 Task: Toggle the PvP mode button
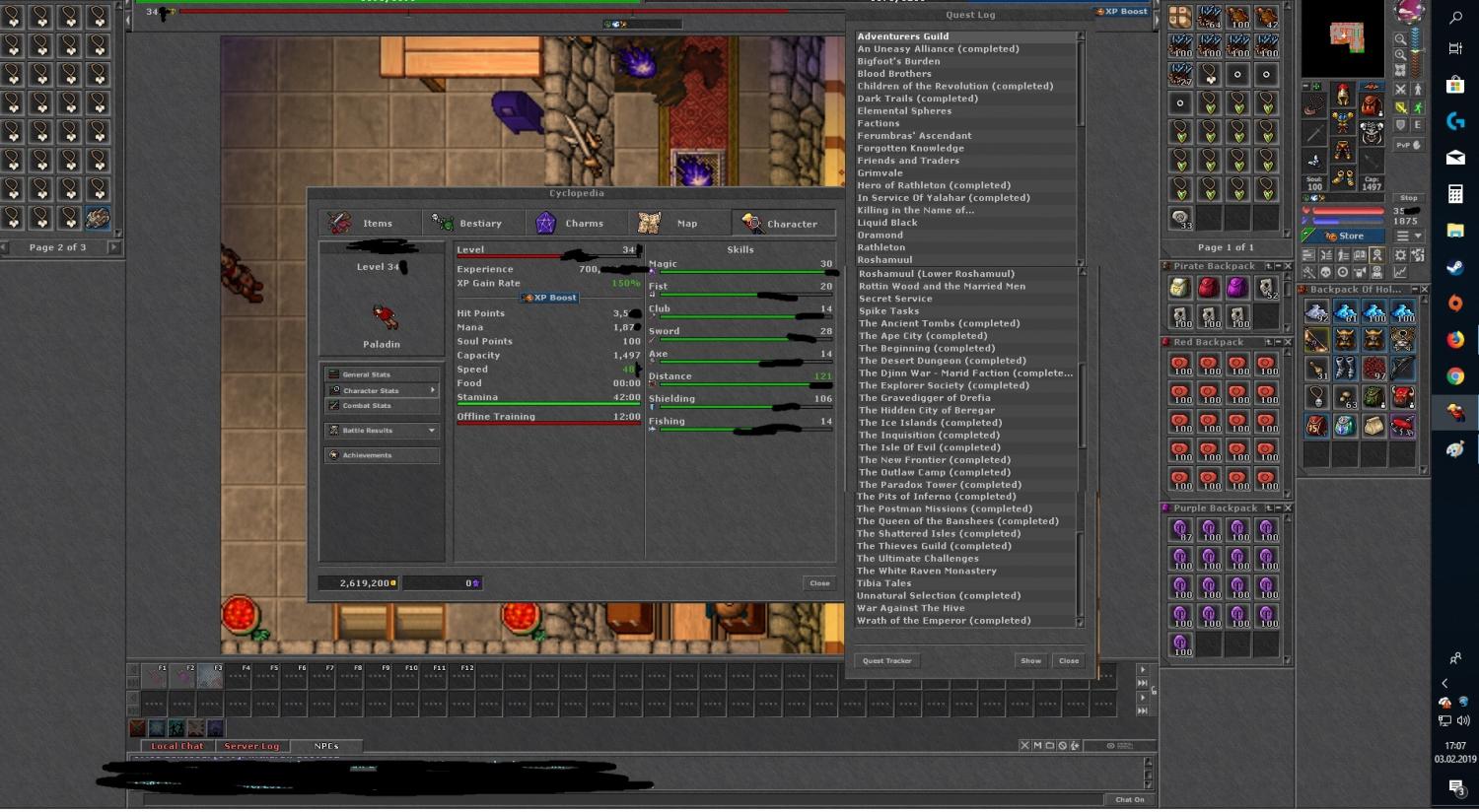(1409, 145)
